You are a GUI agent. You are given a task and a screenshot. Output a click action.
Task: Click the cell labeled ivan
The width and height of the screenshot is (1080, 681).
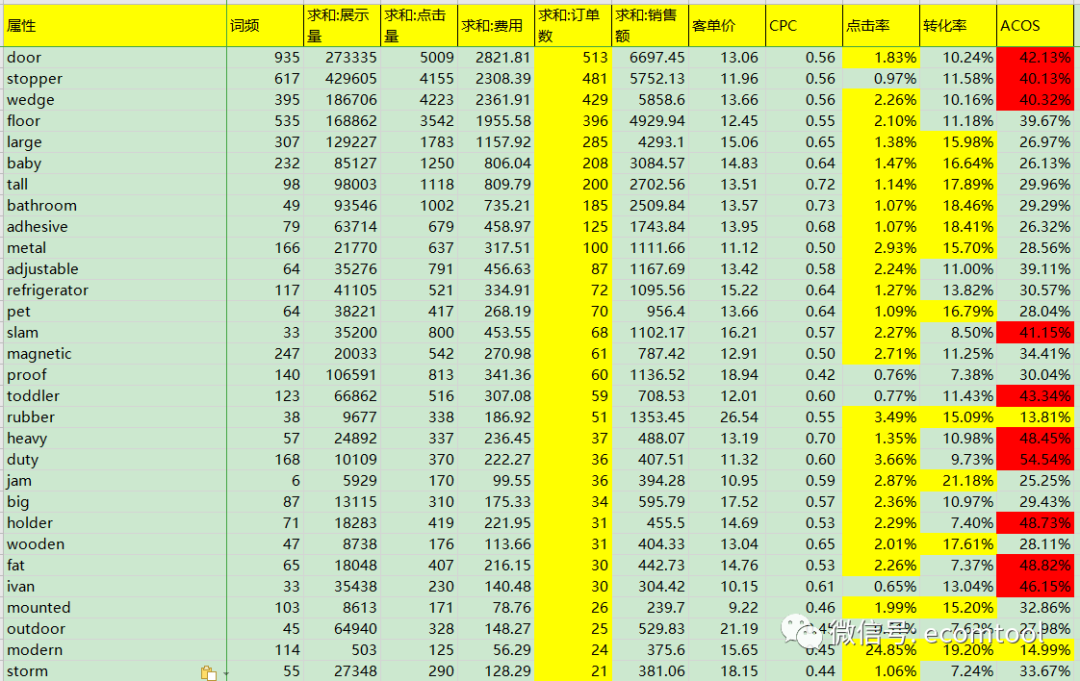(x=114, y=587)
